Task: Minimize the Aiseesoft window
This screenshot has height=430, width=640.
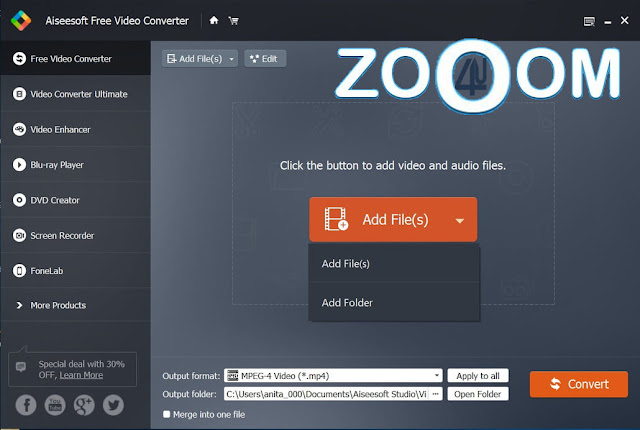Action: pyautogui.click(x=607, y=22)
